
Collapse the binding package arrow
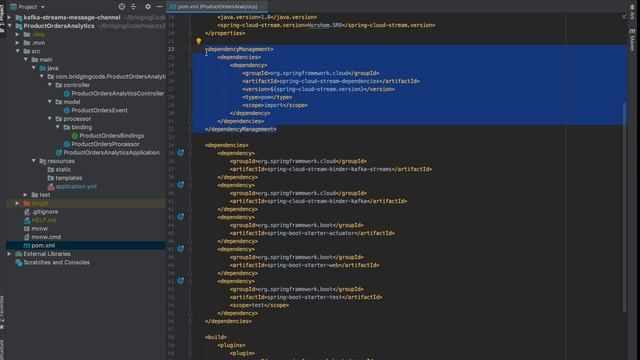point(58,127)
